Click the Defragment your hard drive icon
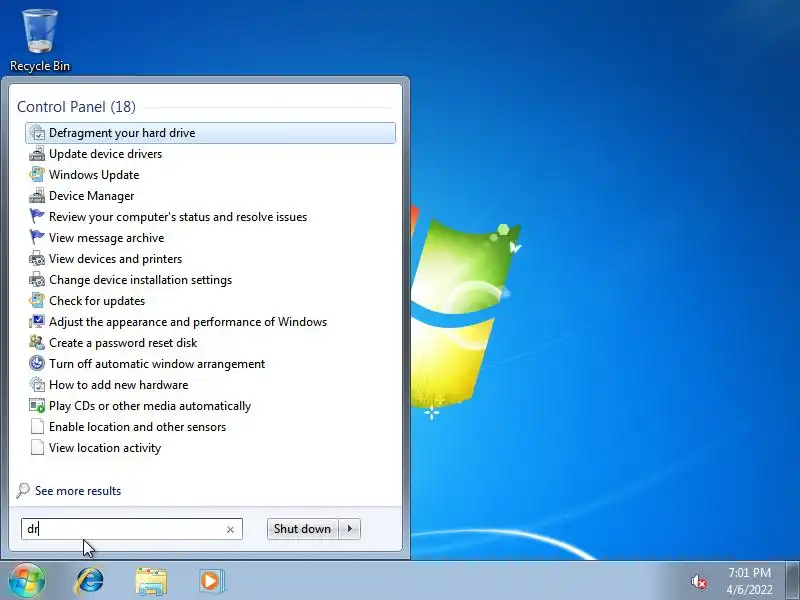 (x=37, y=133)
